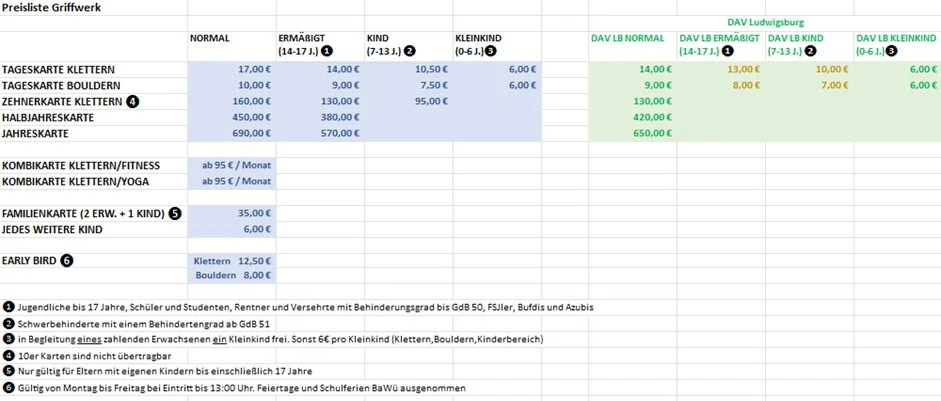941x401 pixels.
Task: Click circle 1 in DAV LB ERMÄßIGT header
Action: (728, 51)
